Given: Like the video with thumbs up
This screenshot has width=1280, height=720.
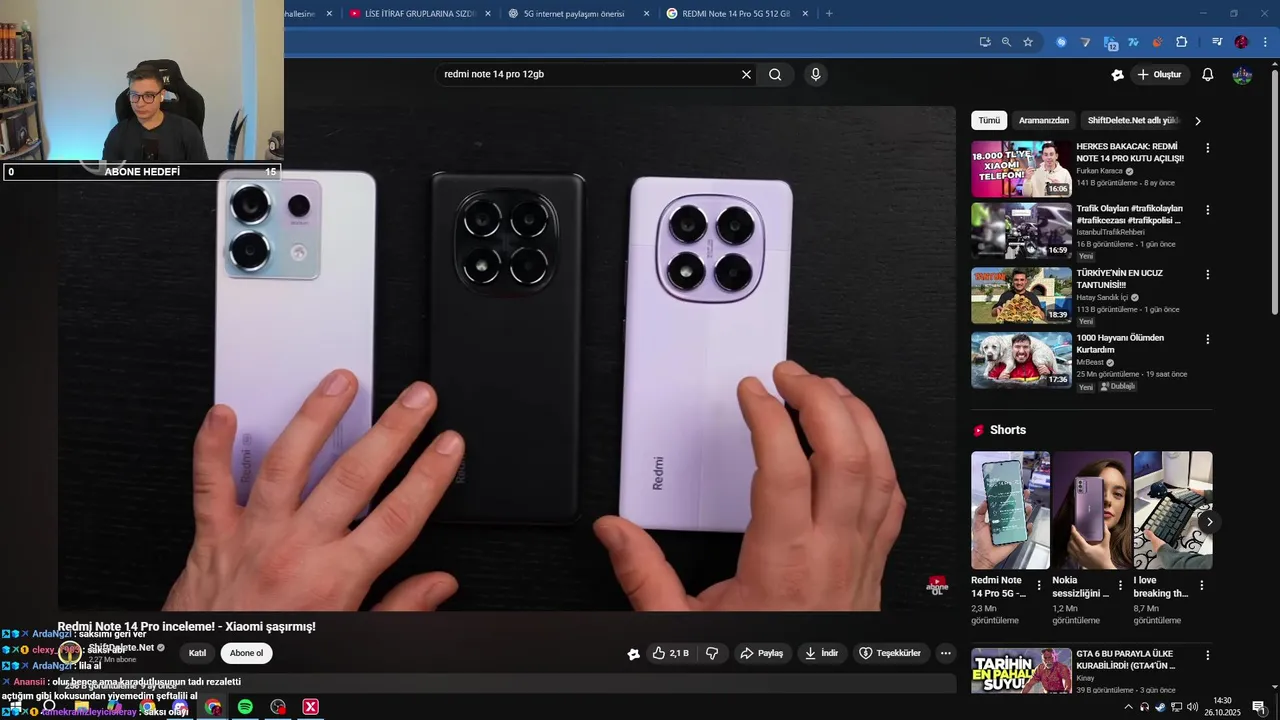Looking at the screenshot, I should (x=670, y=653).
